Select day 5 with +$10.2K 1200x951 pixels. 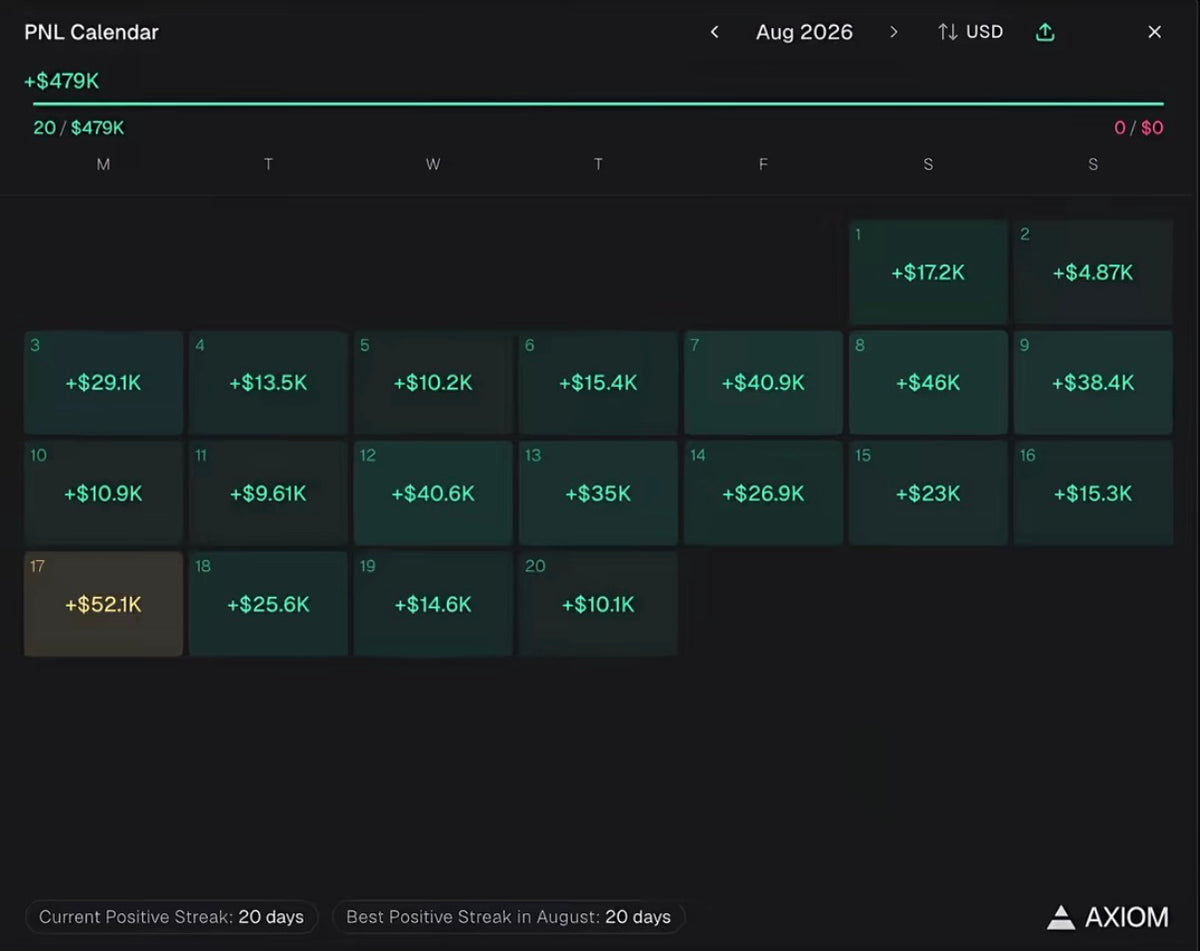tap(433, 383)
